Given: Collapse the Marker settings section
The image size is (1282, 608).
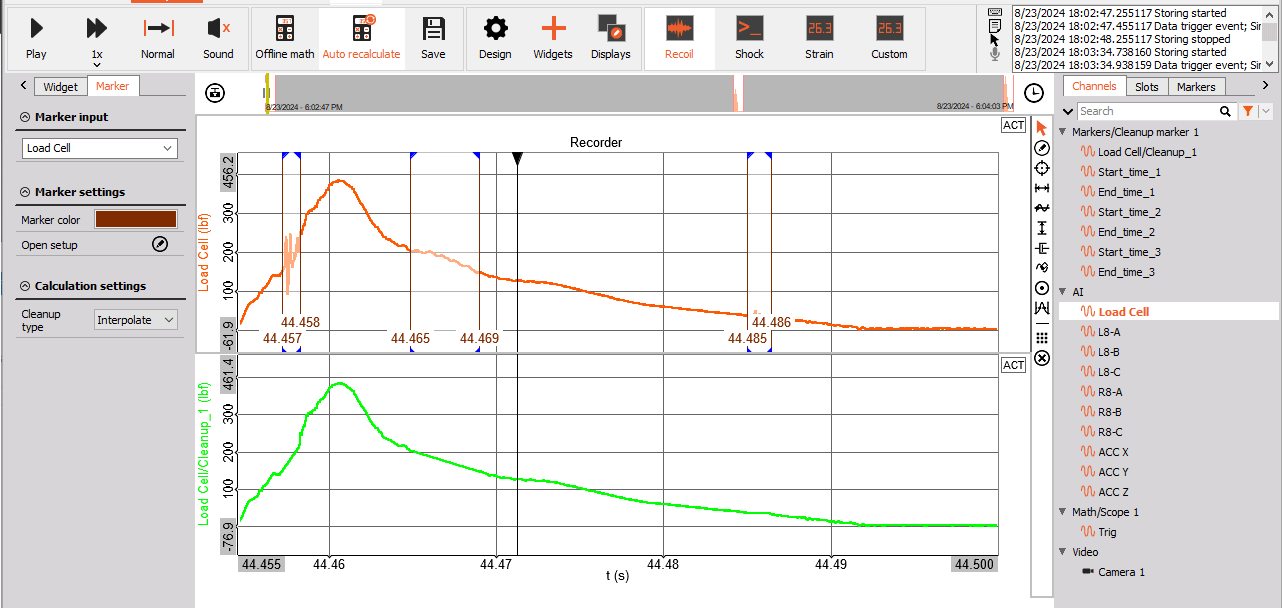Looking at the screenshot, I should [x=24, y=192].
